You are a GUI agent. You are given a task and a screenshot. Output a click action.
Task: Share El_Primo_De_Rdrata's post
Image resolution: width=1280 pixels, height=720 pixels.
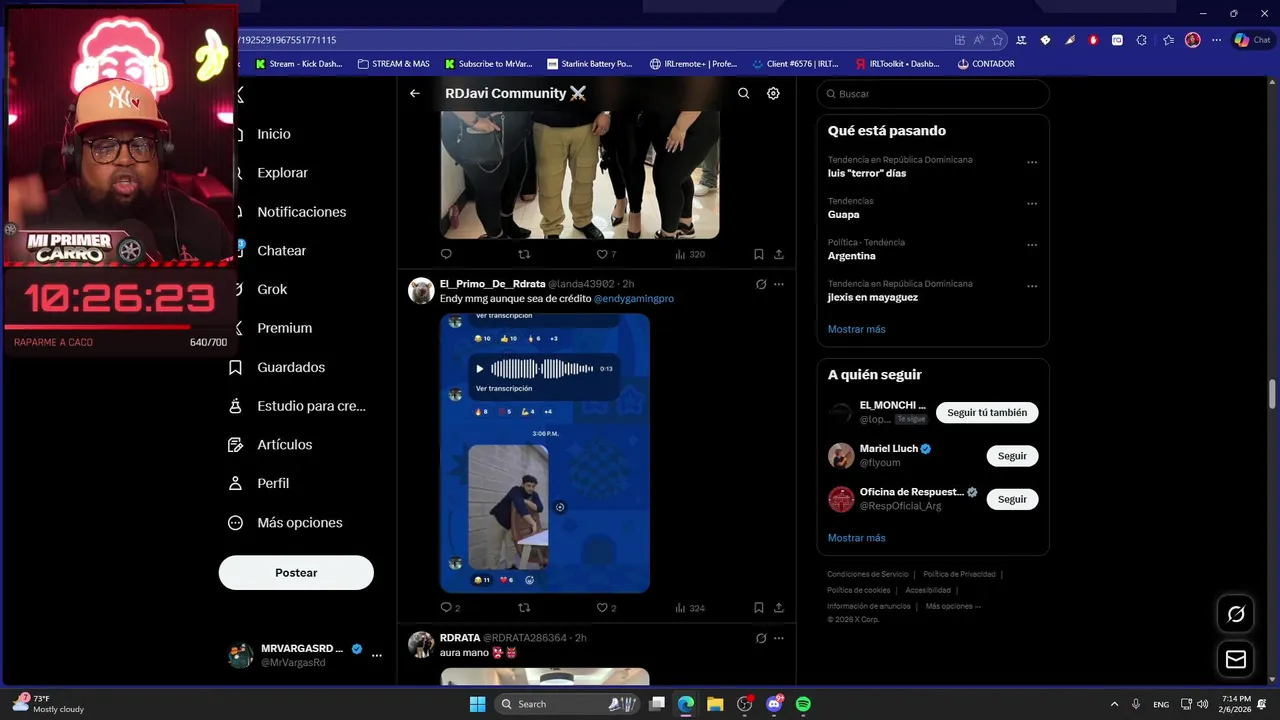(779, 607)
